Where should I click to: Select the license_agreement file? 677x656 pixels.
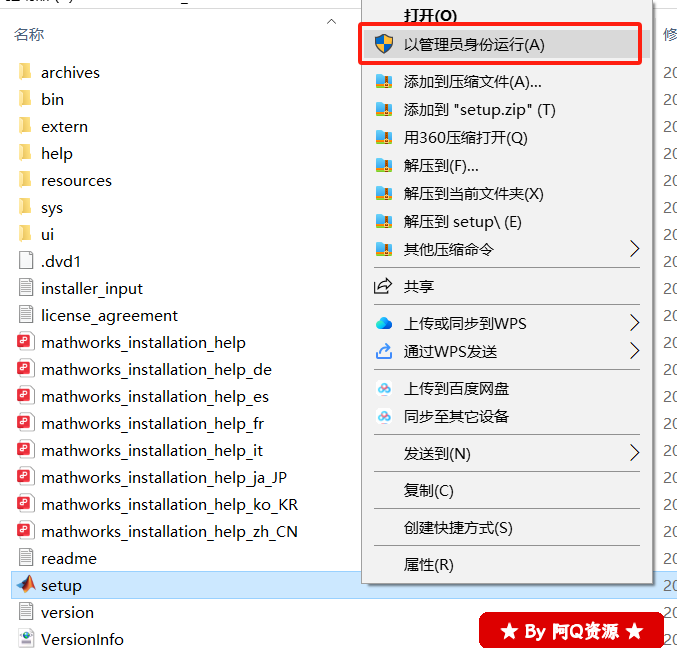pyautogui.click(x=109, y=315)
